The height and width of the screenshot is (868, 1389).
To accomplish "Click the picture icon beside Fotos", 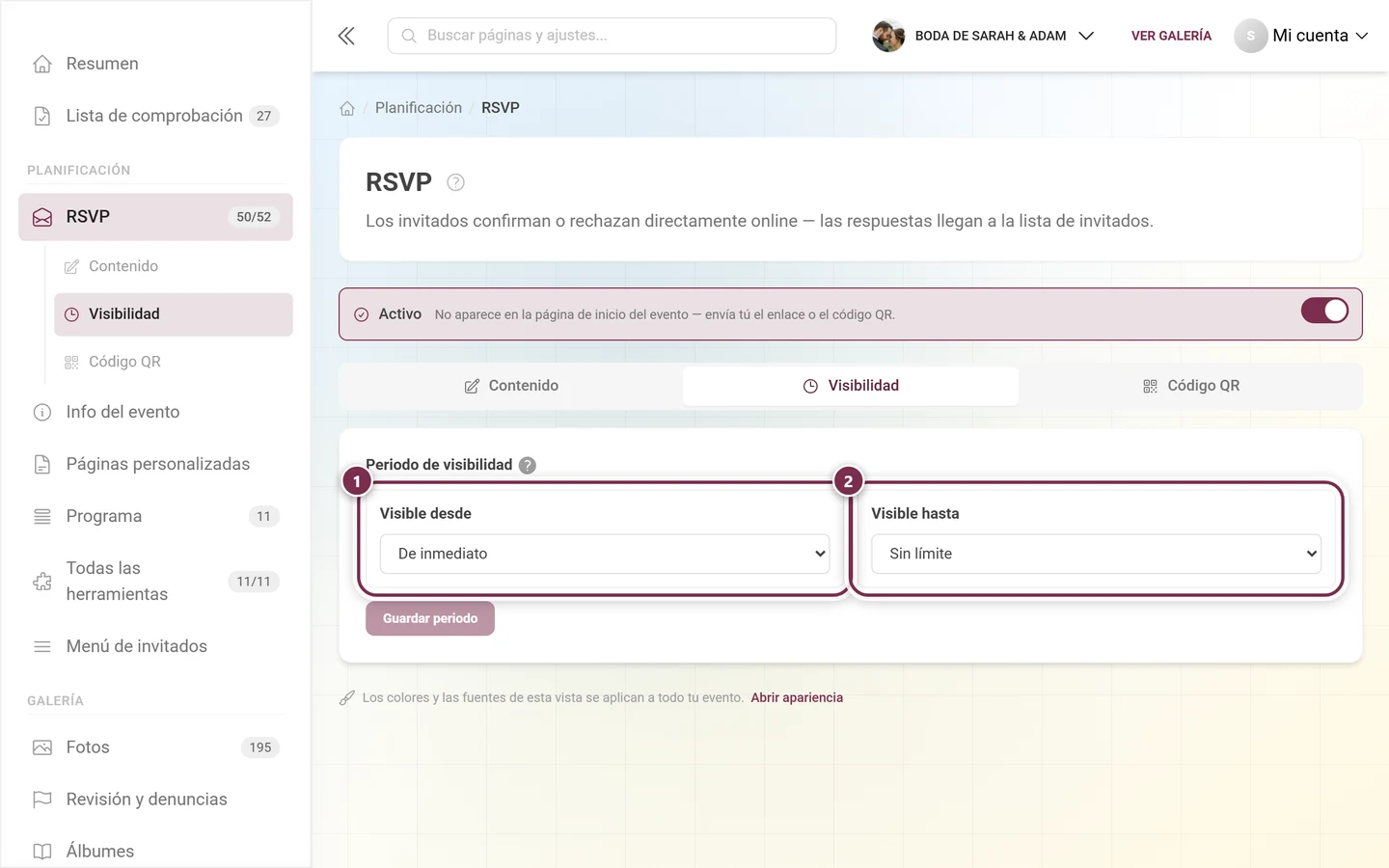I will [42, 747].
